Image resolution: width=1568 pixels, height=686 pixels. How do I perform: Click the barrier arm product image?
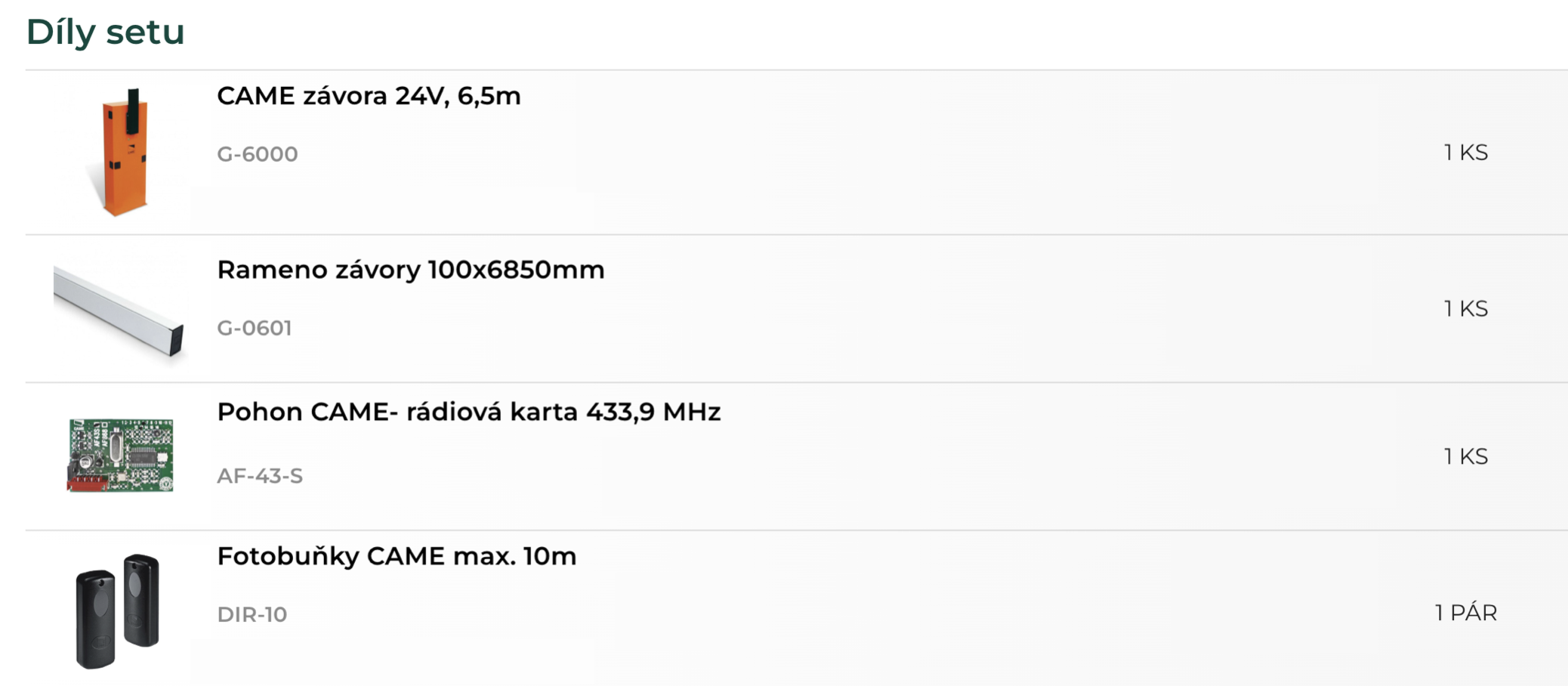click(119, 310)
